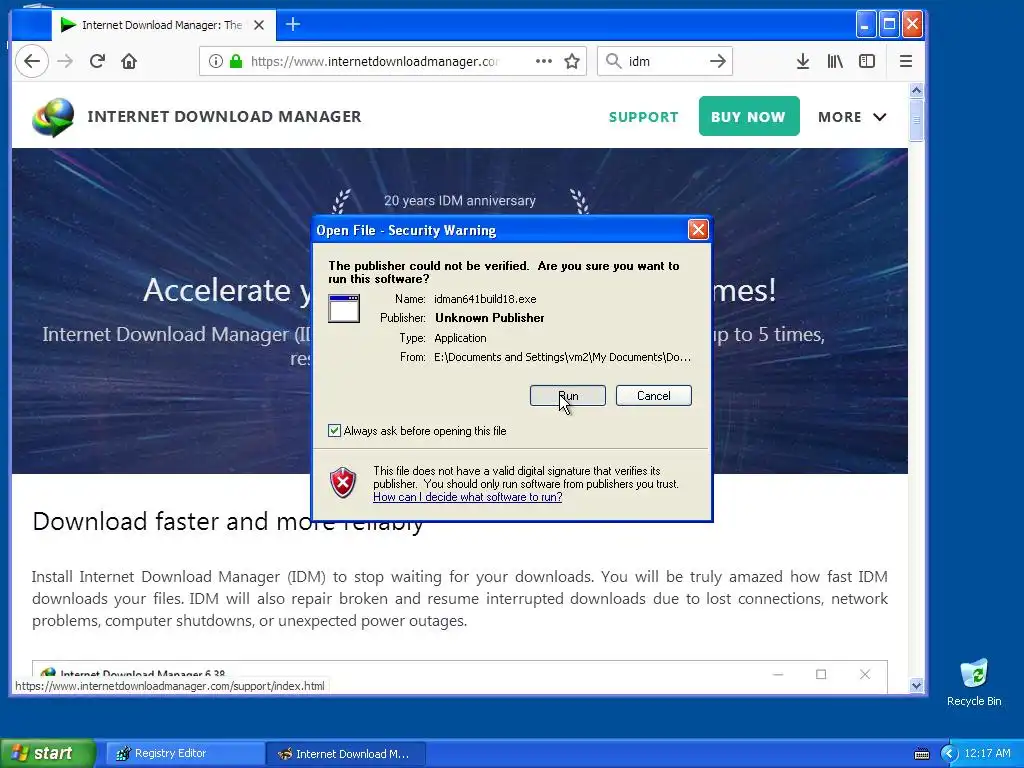Go back with the Firefox back arrow
The image size is (1024, 768).
point(31,61)
